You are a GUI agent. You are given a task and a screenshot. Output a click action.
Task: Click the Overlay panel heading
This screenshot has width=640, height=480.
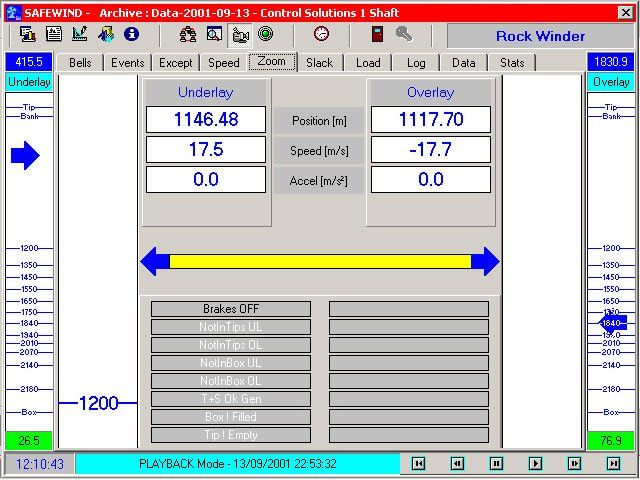click(431, 92)
